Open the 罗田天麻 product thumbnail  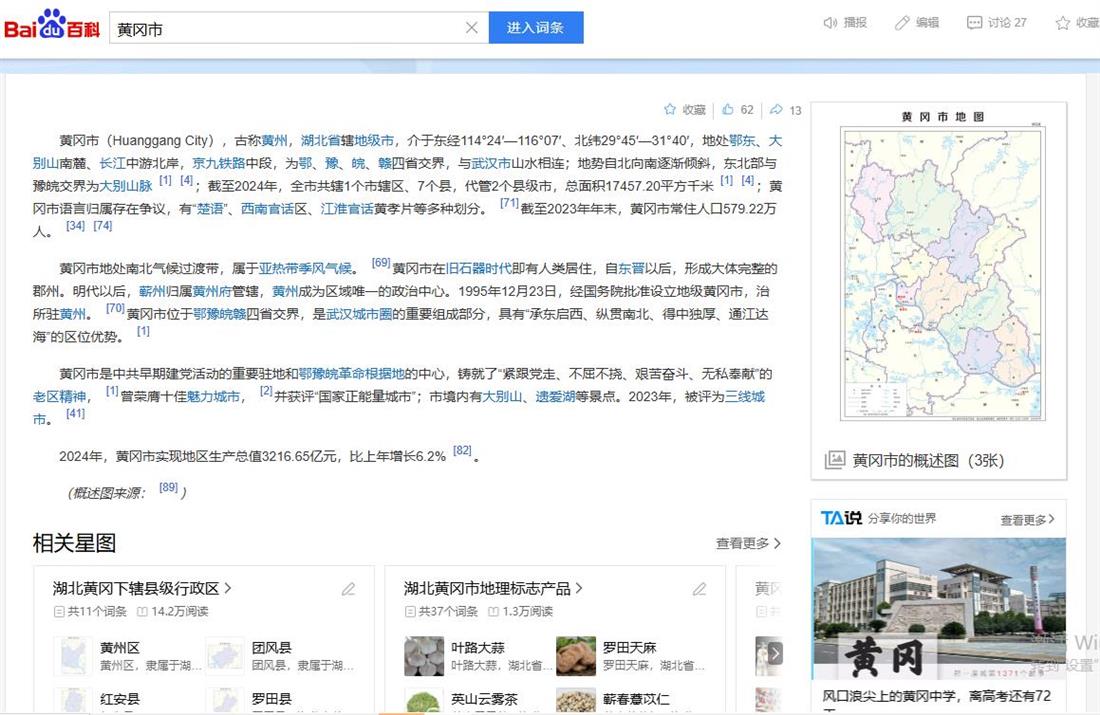576,656
